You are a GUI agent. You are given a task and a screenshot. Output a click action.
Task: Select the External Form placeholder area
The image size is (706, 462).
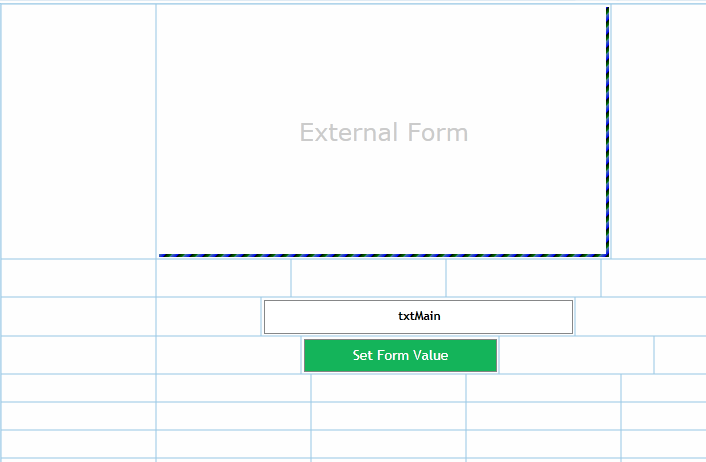(384, 131)
